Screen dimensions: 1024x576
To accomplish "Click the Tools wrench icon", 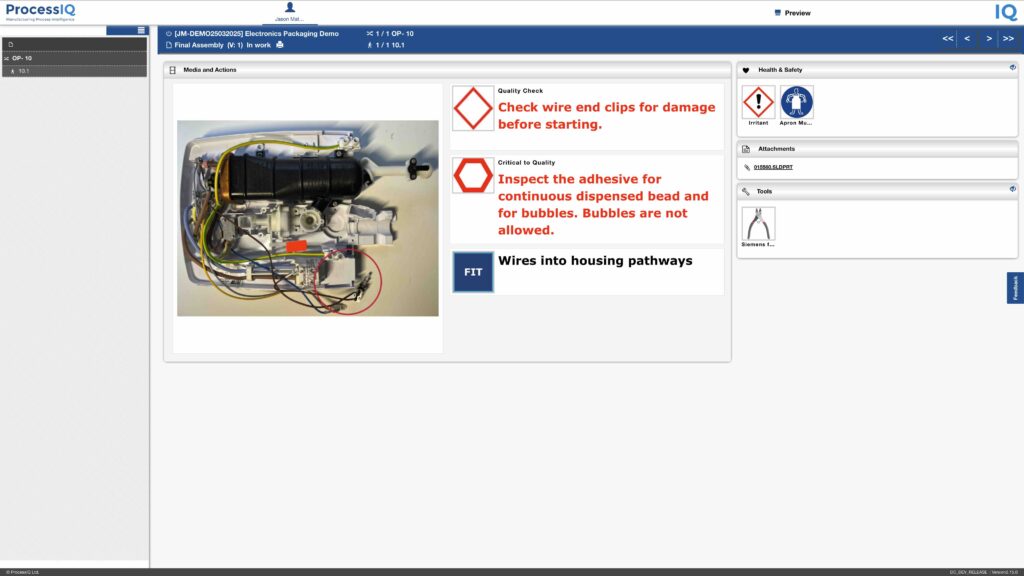I will pos(746,191).
